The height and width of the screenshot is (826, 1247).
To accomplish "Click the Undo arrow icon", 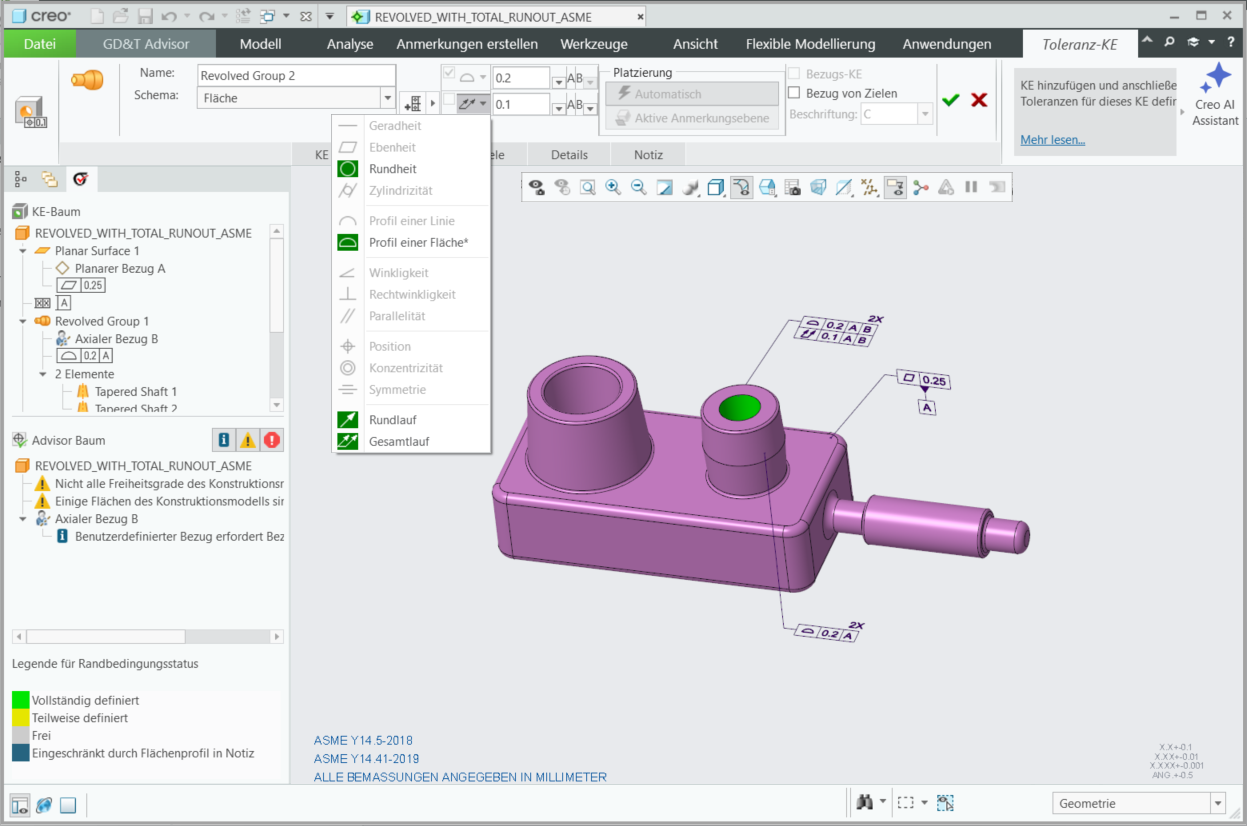I will (169, 17).
